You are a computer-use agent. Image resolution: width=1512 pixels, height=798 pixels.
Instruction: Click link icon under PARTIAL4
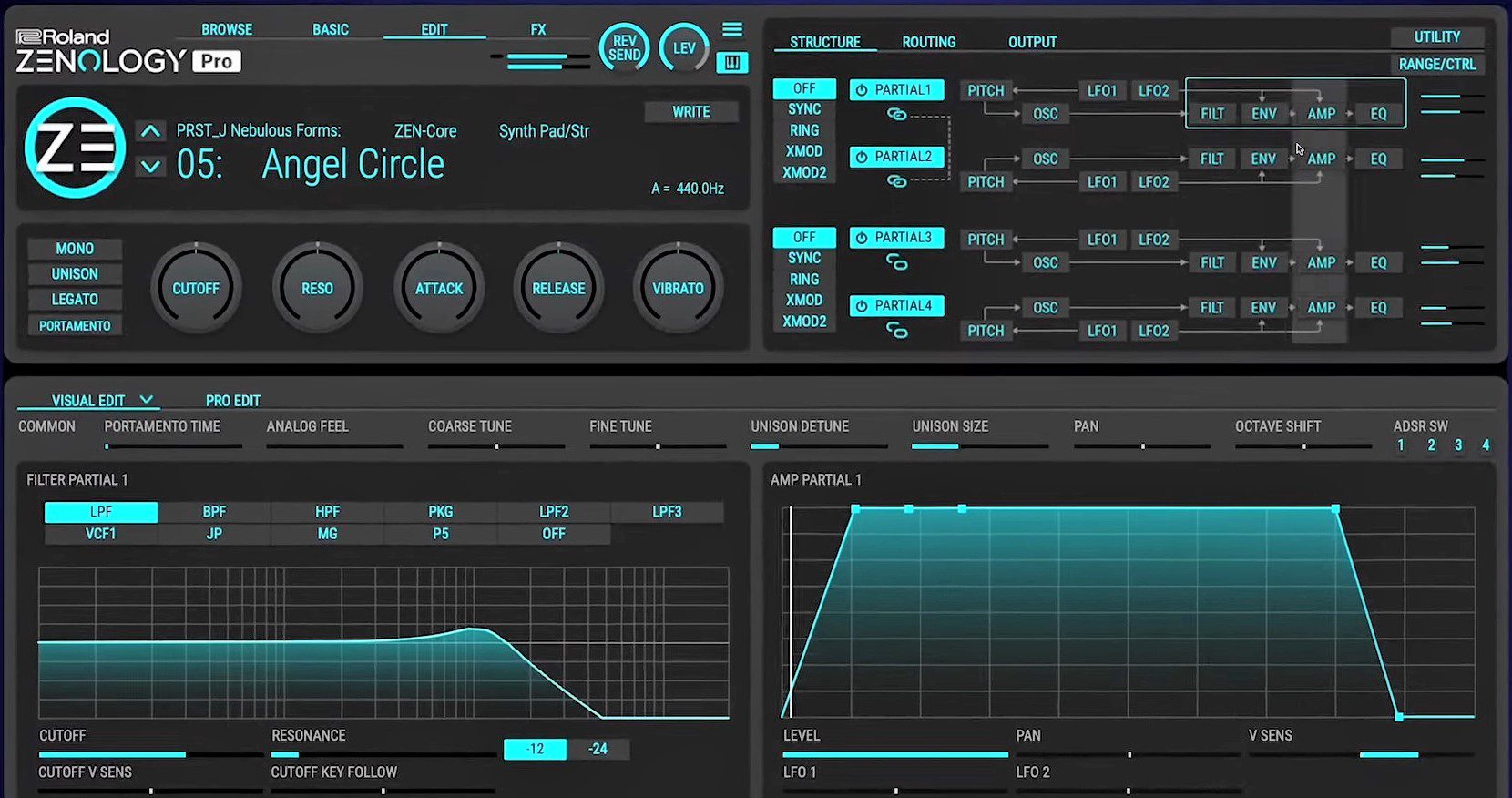897,331
